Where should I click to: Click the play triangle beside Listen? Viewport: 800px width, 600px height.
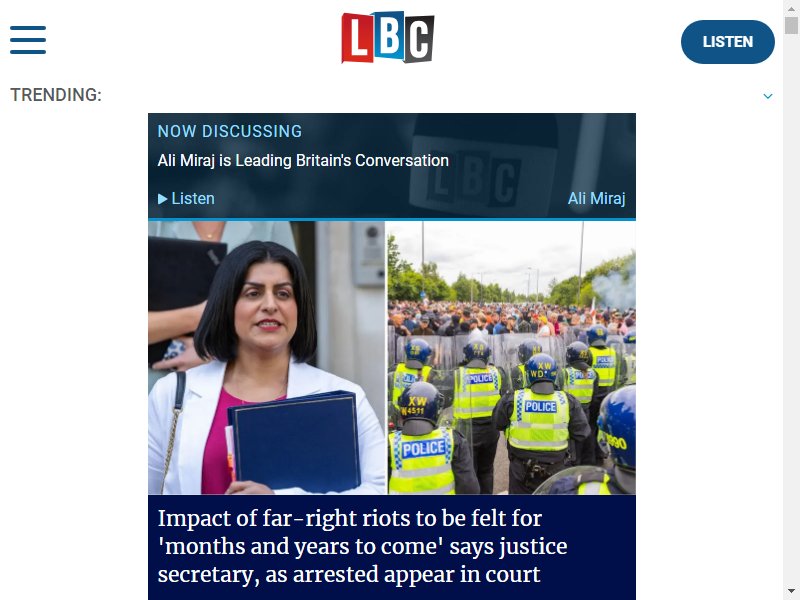coord(162,198)
